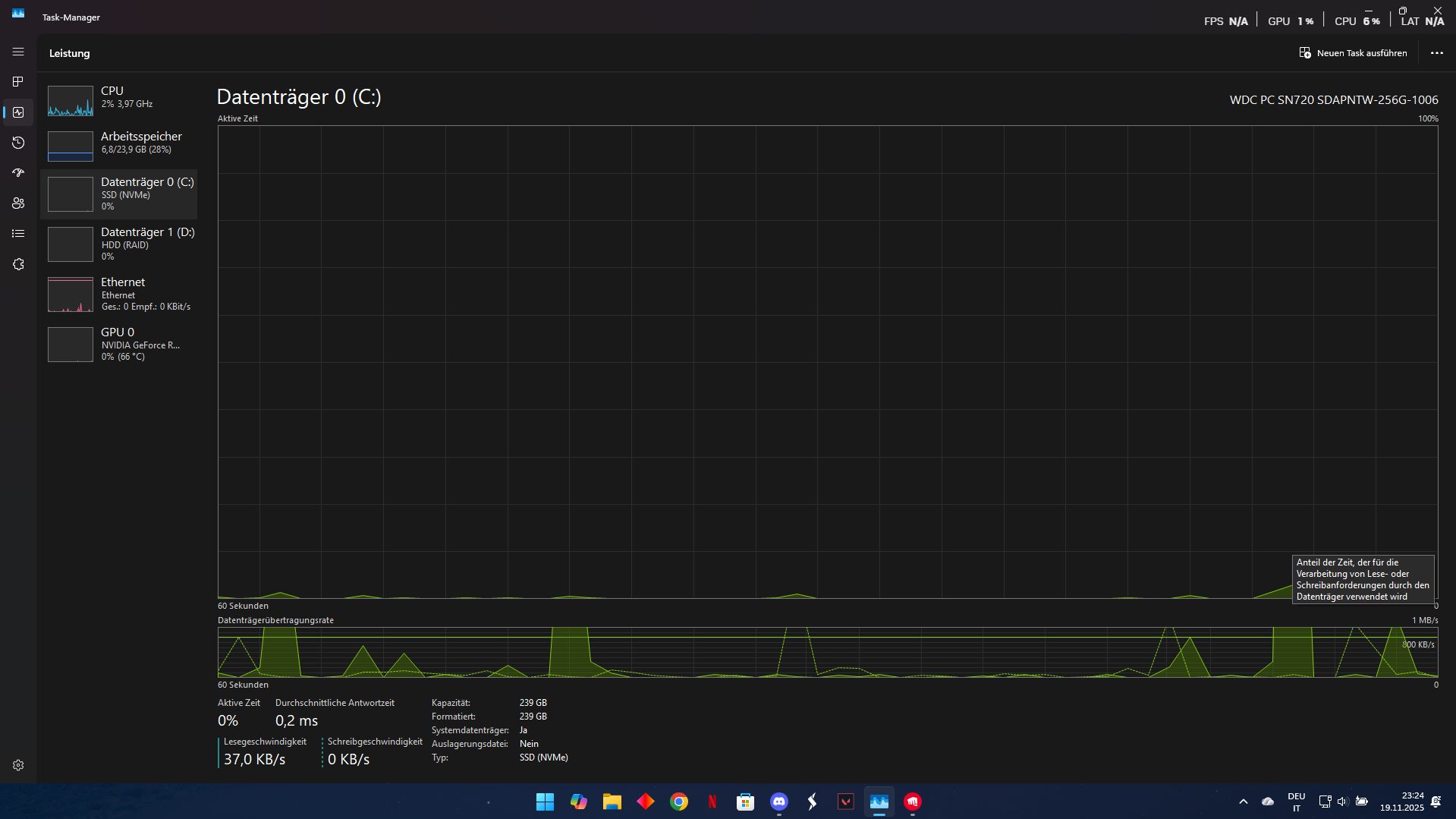This screenshot has height=819, width=1456.
Task: Open Copilot from the taskbar
Action: 579,802
